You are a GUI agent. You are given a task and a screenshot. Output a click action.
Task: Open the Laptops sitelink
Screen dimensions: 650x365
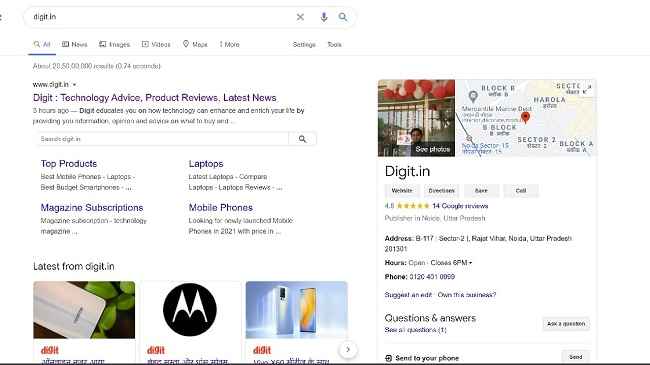pos(206,164)
